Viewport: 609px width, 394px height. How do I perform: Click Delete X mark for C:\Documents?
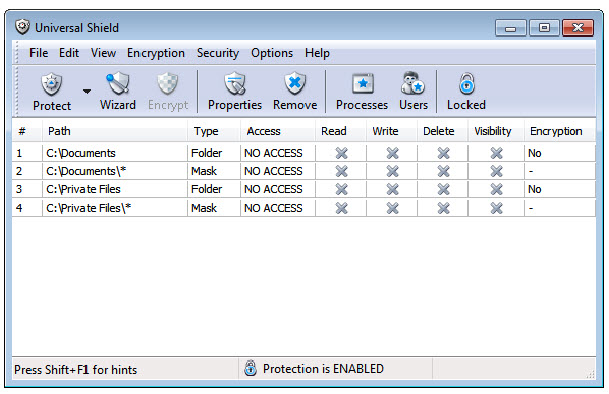point(443,153)
